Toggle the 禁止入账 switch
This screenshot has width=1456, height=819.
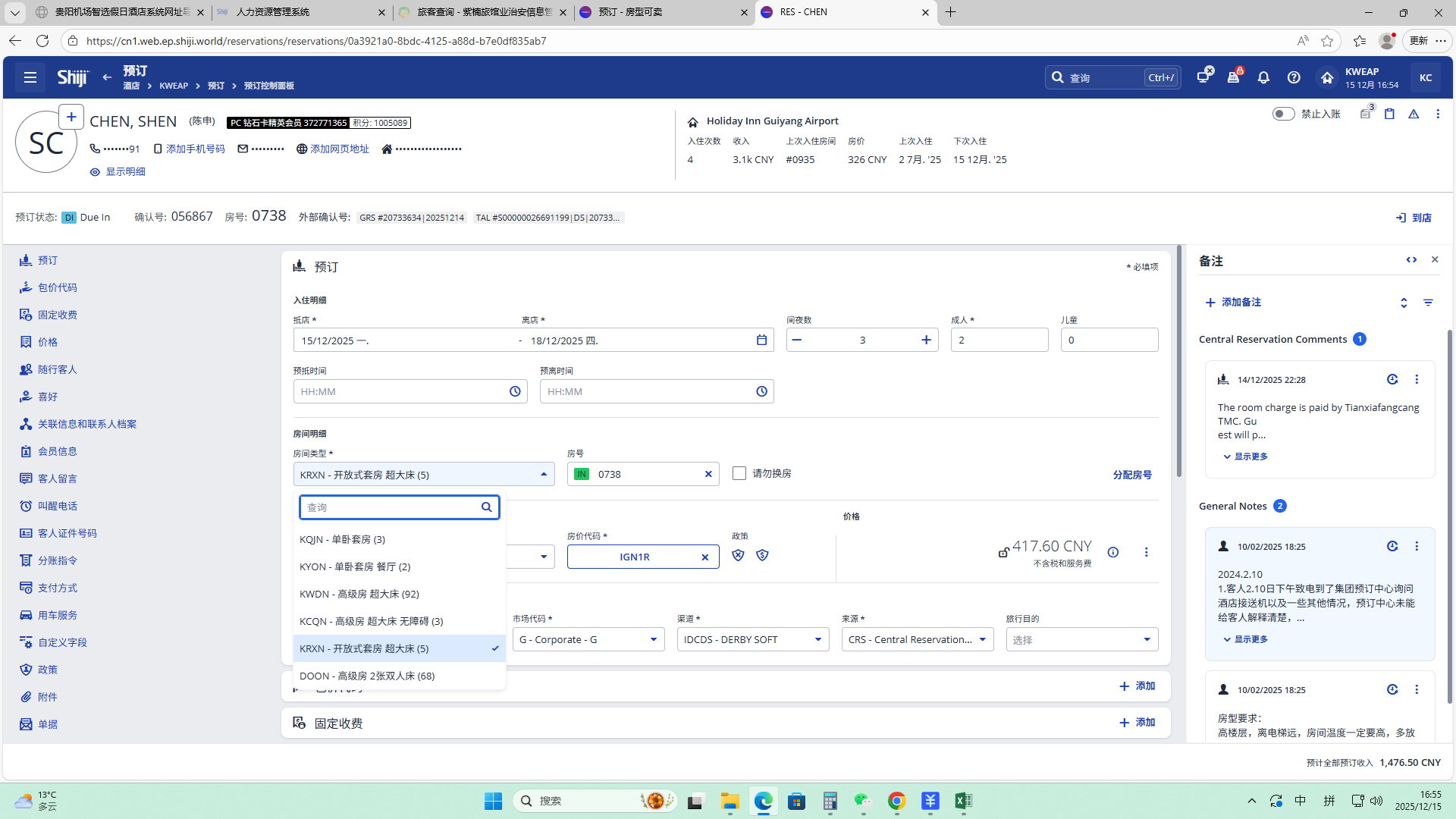pyautogui.click(x=1283, y=114)
